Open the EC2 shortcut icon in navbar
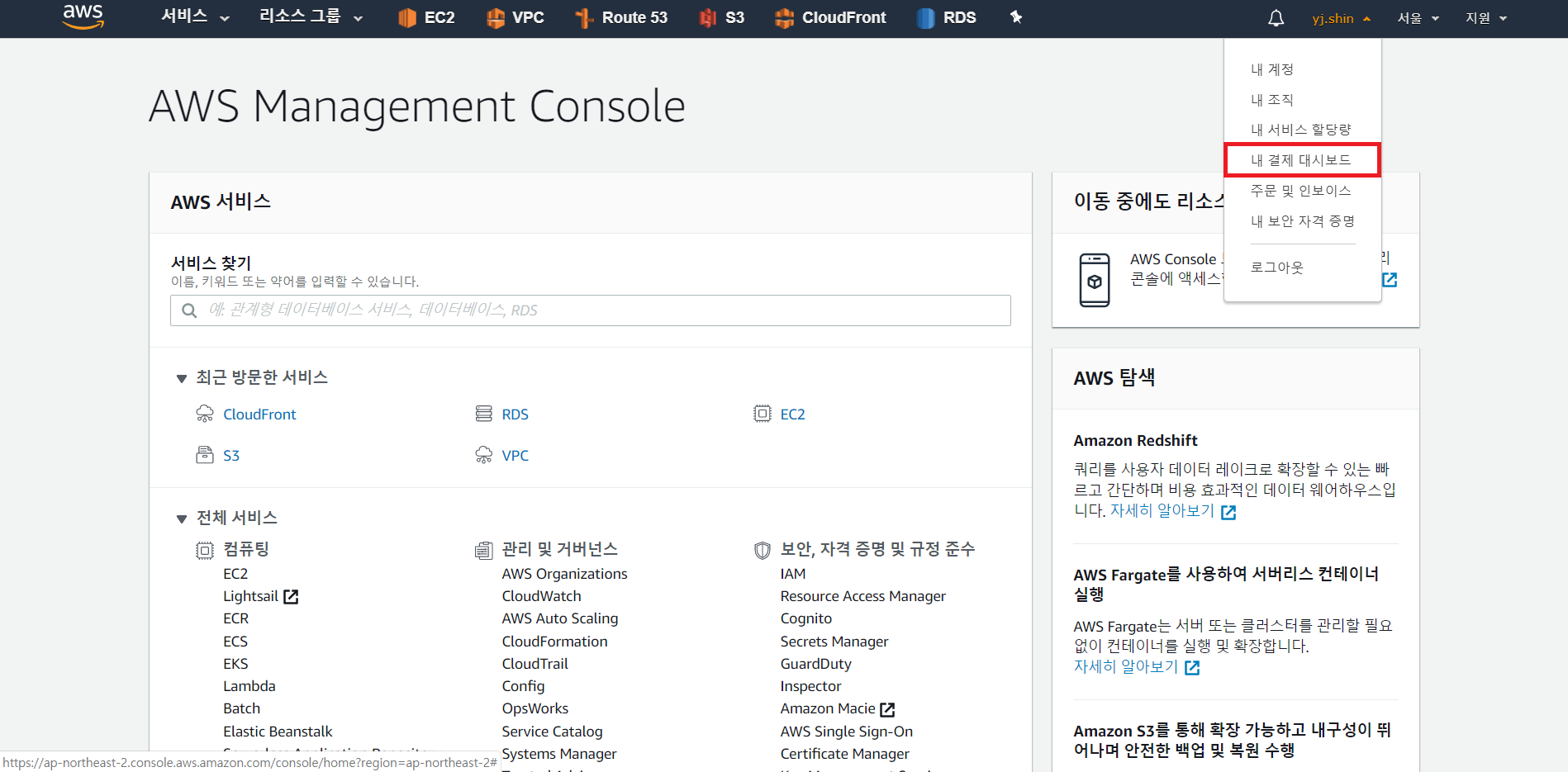1568x772 pixels. (406, 18)
